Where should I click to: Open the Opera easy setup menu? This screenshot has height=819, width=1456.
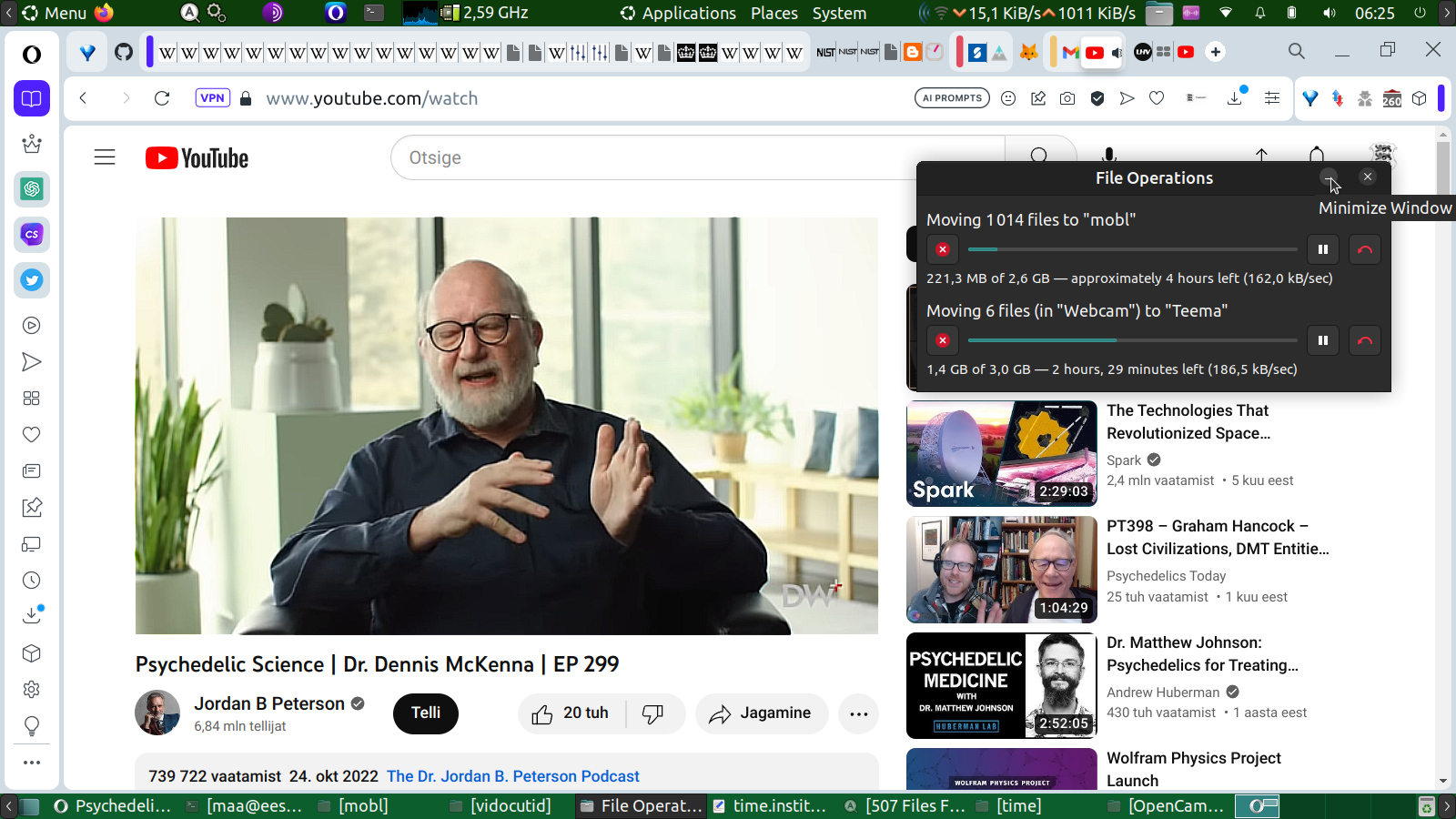pos(1272,98)
